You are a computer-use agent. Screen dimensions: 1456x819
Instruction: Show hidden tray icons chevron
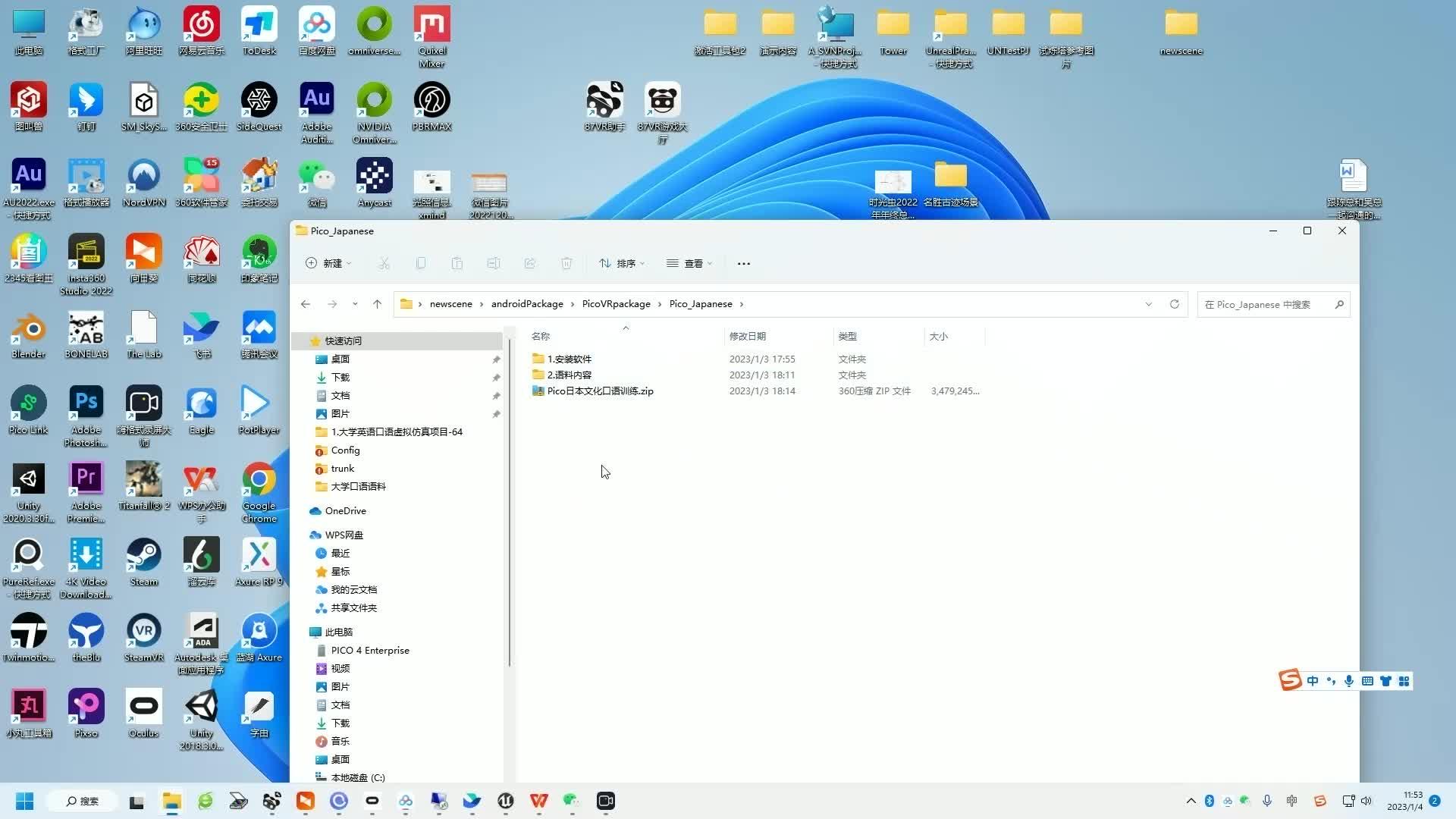pos(1191,801)
